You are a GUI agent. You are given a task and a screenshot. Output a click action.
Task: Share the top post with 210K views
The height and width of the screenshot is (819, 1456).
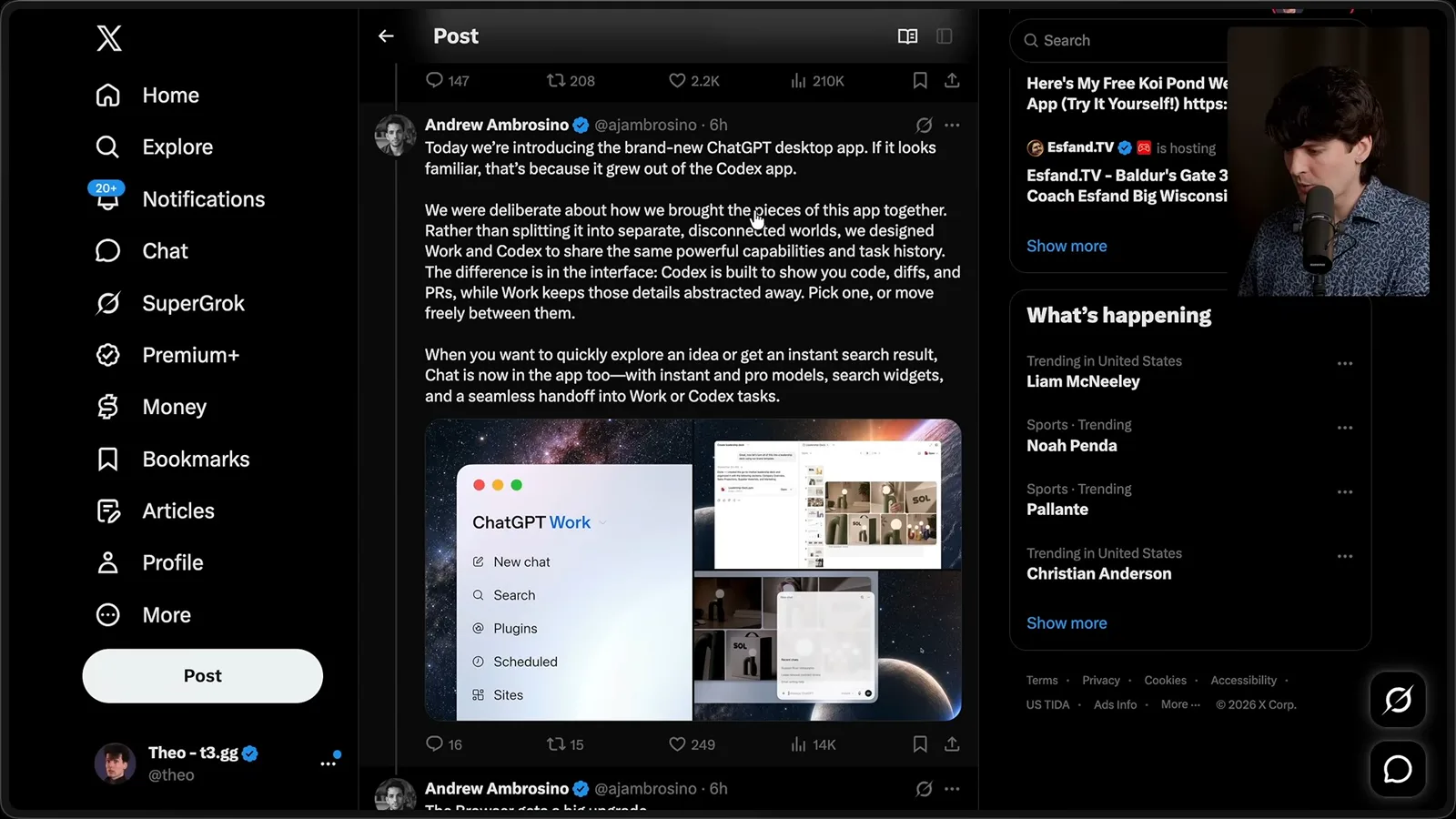[952, 81]
